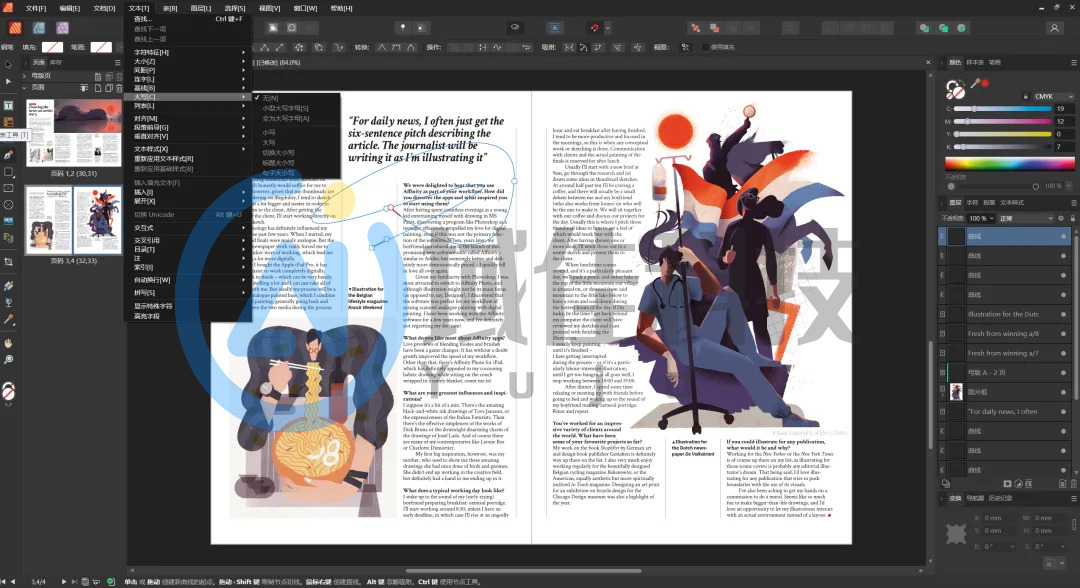Select the Frame Text tool in left toolbar

click(x=8, y=104)
